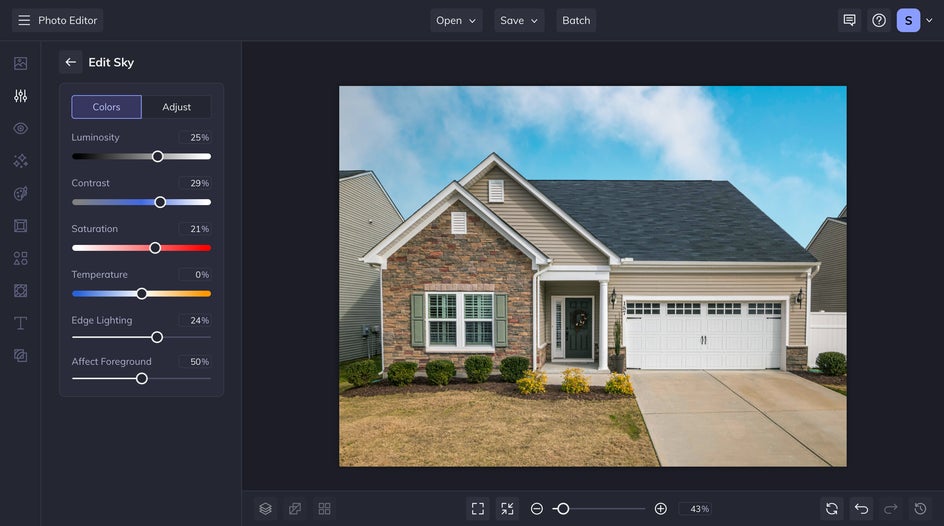This screenshot has width=944, height=526.
Task: Zoom in with the plus icon
Action: coord(660,509)
